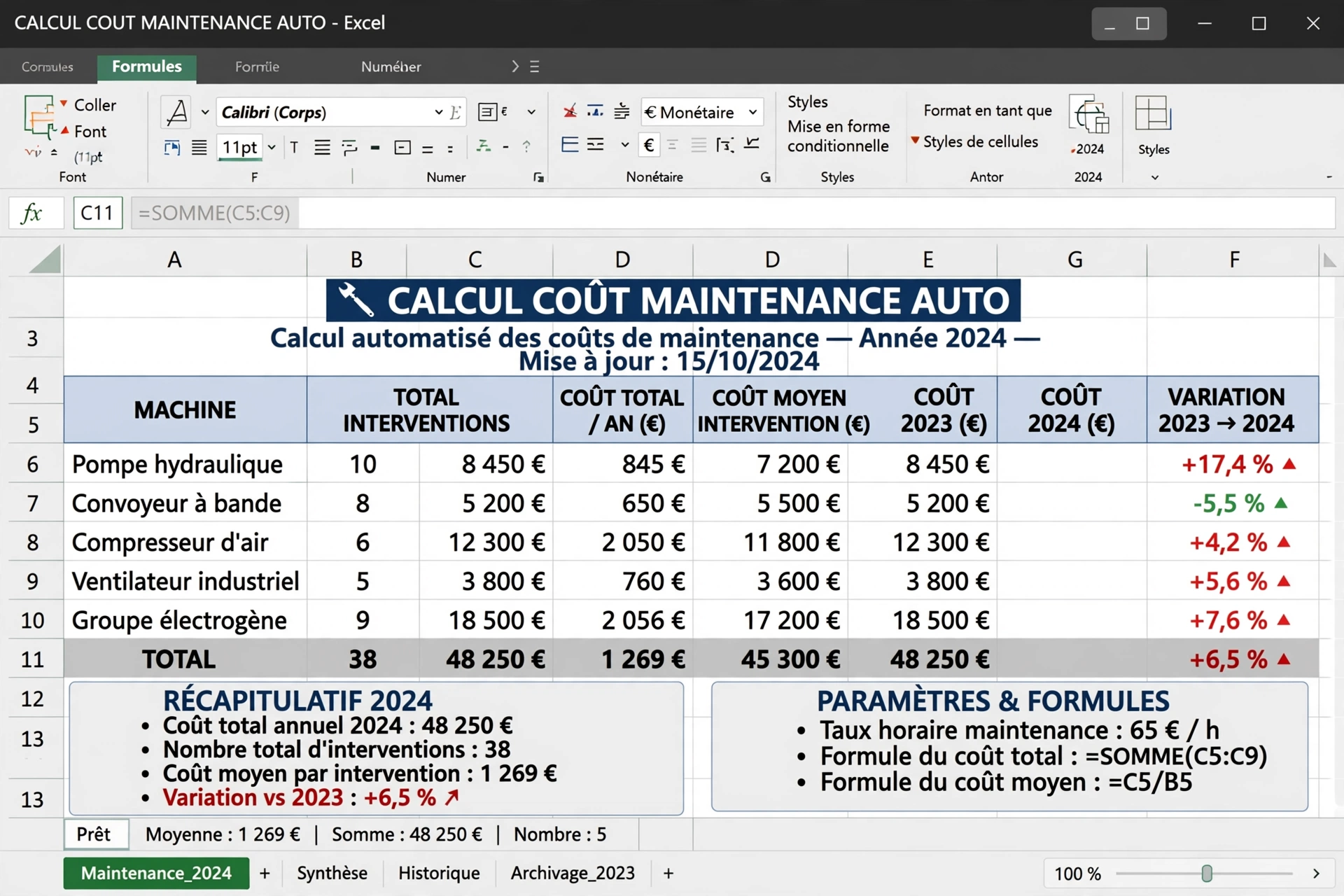Image resolution: width=1344 pixels, height=896 pixels.
Task: Click Format en tant que
Action: 987,111
